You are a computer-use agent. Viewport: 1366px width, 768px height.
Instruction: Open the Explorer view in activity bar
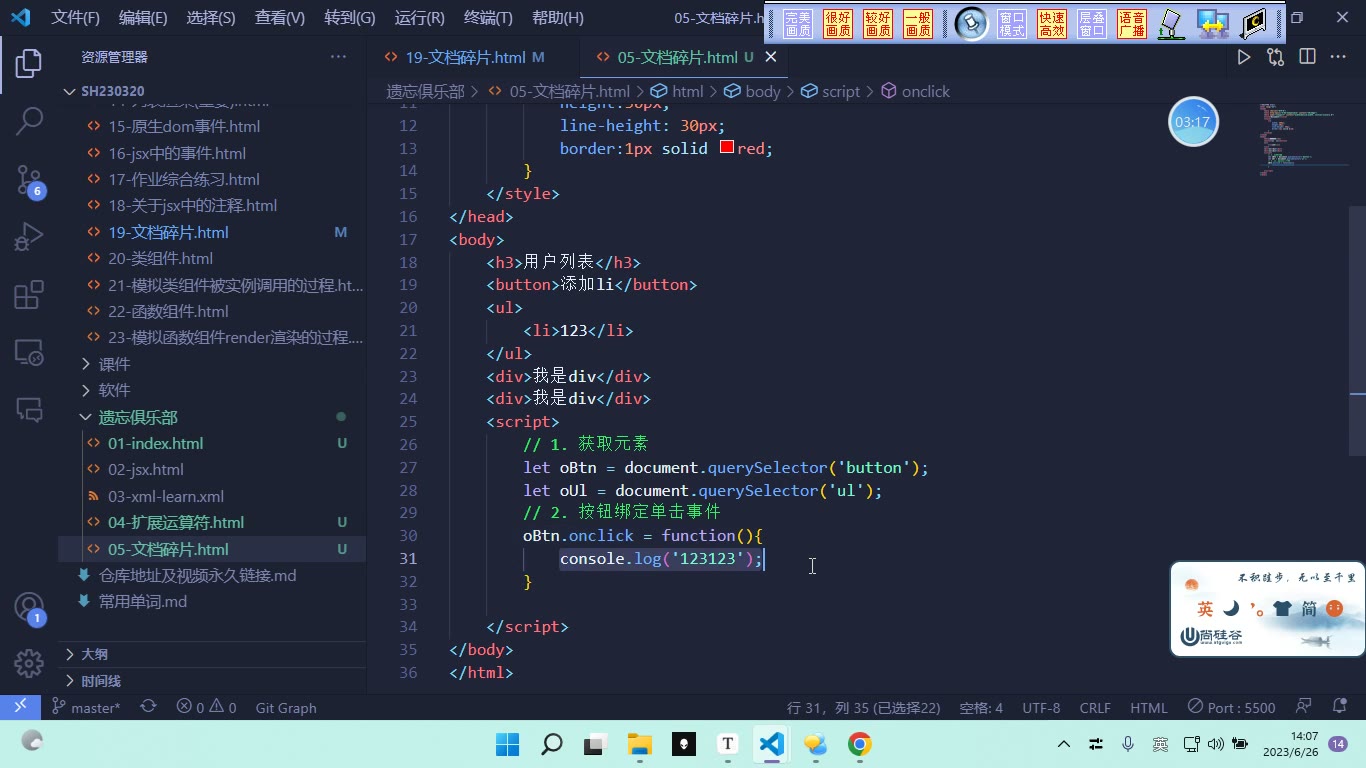click(x=29, y=65)
